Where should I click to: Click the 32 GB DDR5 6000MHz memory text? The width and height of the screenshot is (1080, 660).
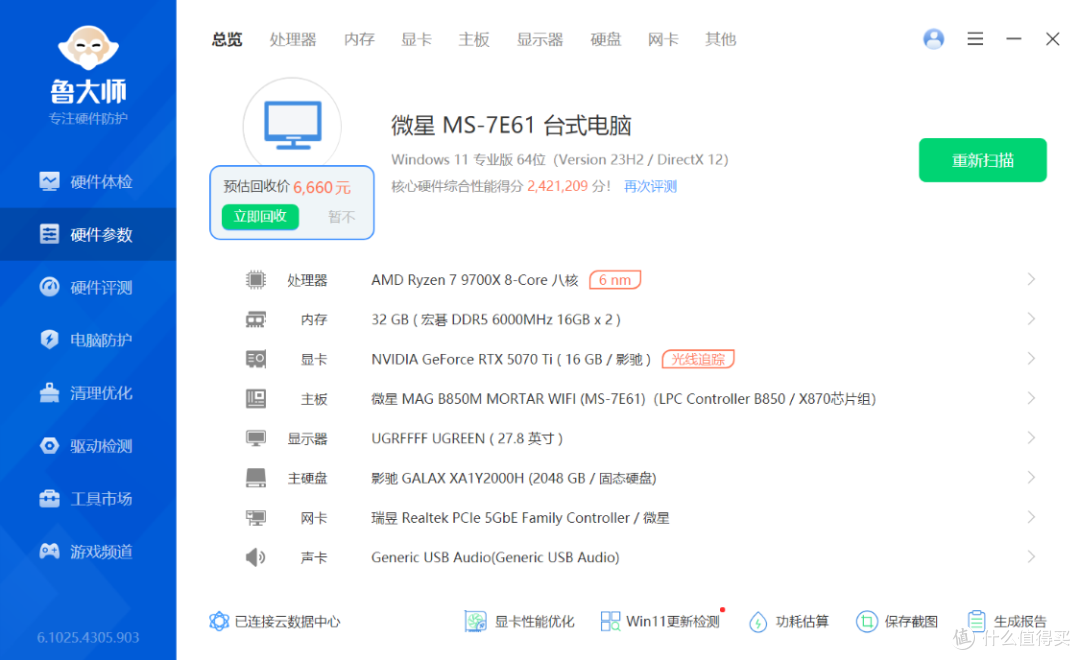(x=496, y=320)
